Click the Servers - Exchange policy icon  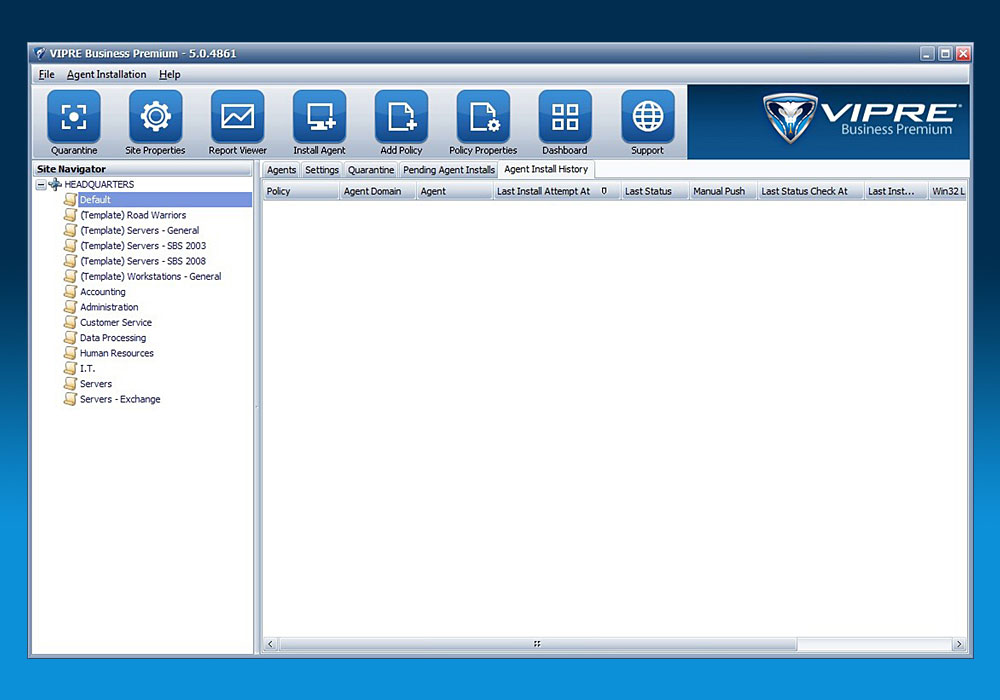[x=71, y=399]
